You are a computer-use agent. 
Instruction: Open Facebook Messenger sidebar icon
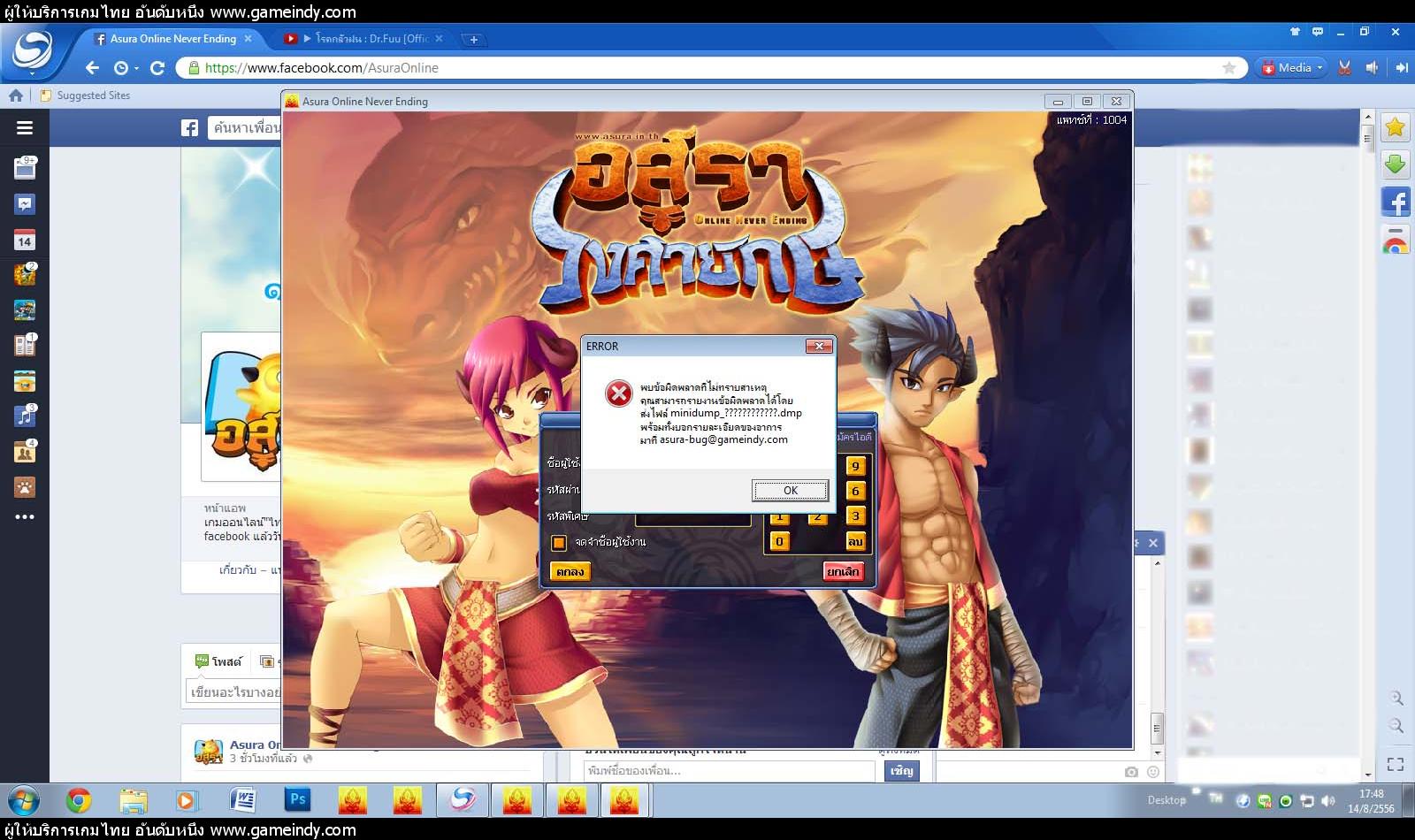tap(25, 204)
